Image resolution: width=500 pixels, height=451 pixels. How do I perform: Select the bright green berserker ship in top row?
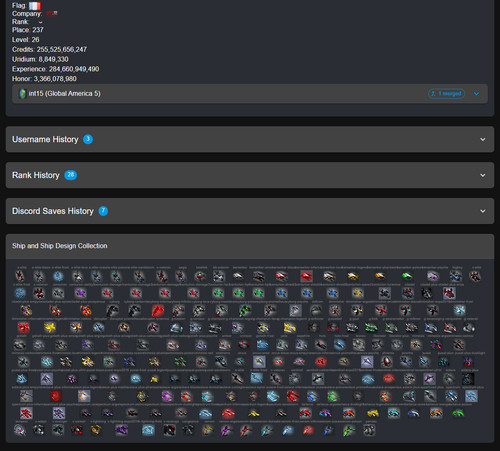coord(407,276)
